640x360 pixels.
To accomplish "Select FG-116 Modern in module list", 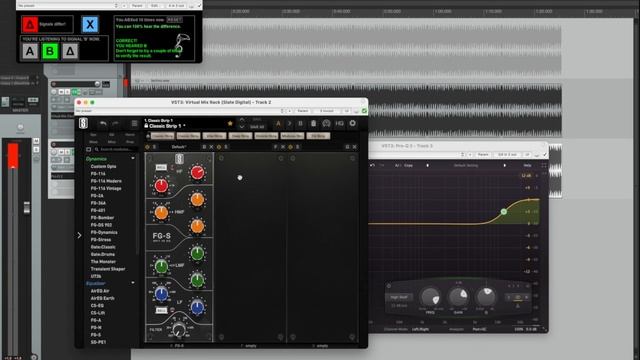I will pyautogui.click(x=106, y=181).
